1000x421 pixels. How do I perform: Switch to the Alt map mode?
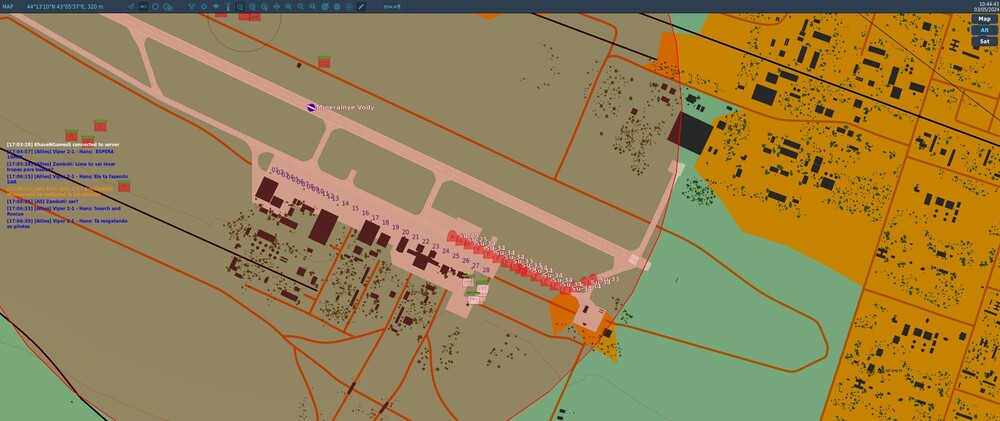[984, 30]
